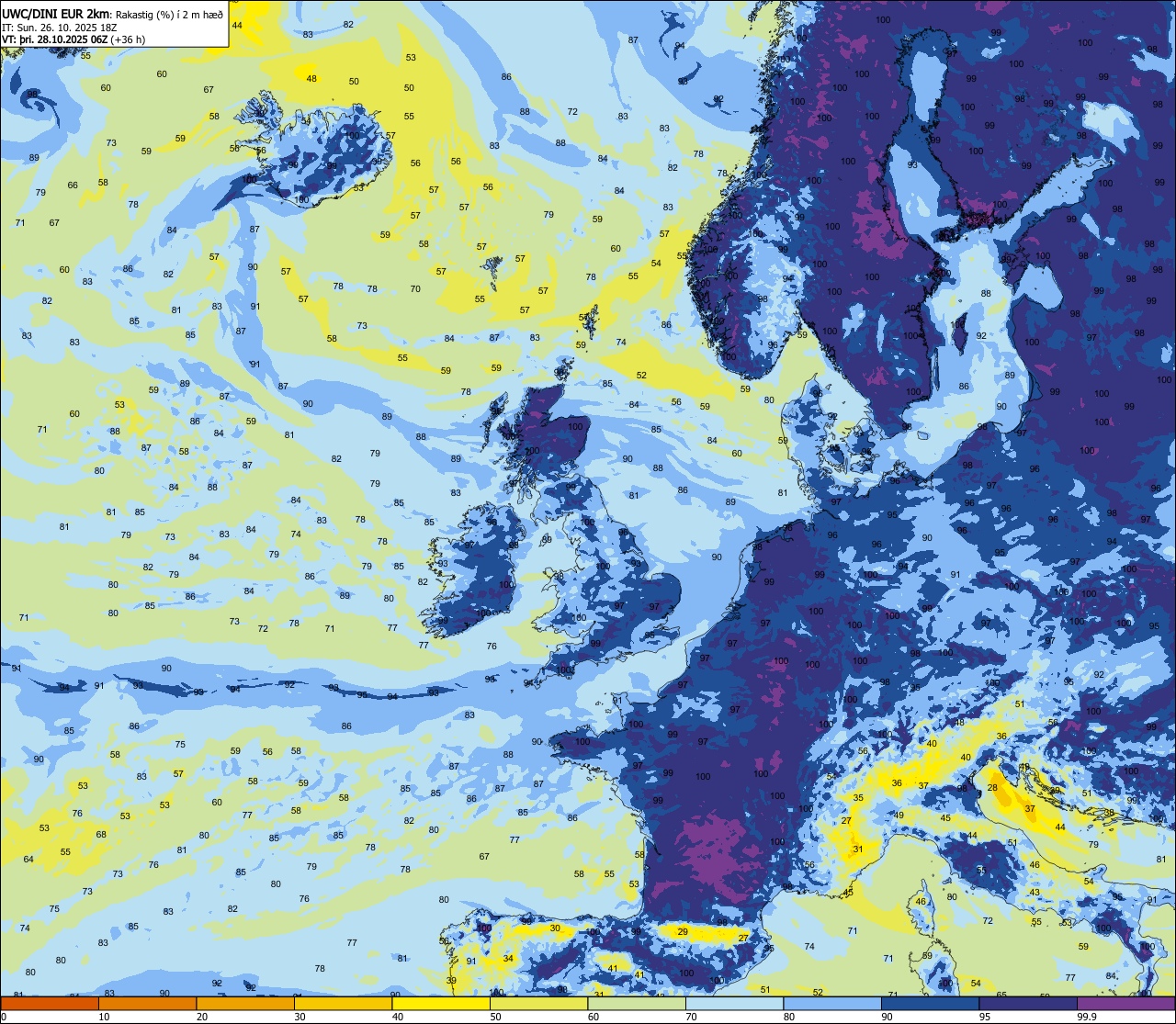Screen dimensions: 1176x1024
Task: Click the 20–30% humidity legend swatch
Action: [245, 1004]
